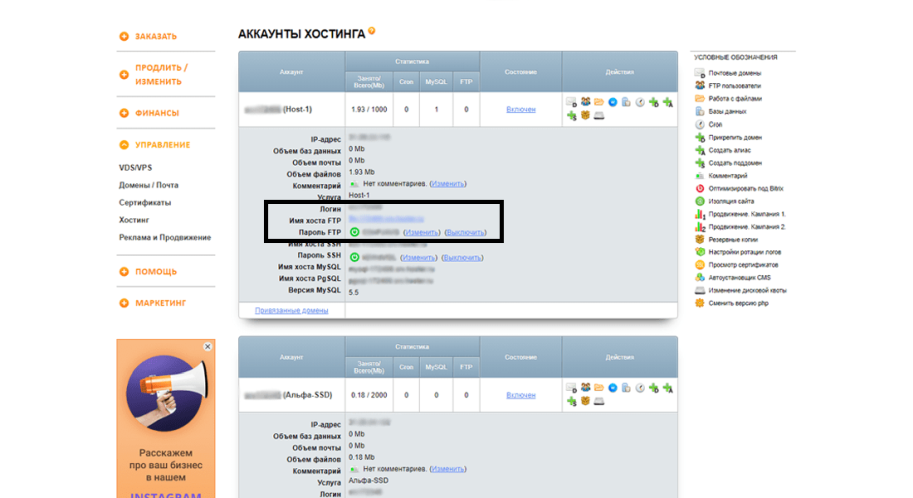Viewport: 913px width, 498px height.
Task: Open FTP users for Альфа-SSD account
Action: click(x=586, y=387)
